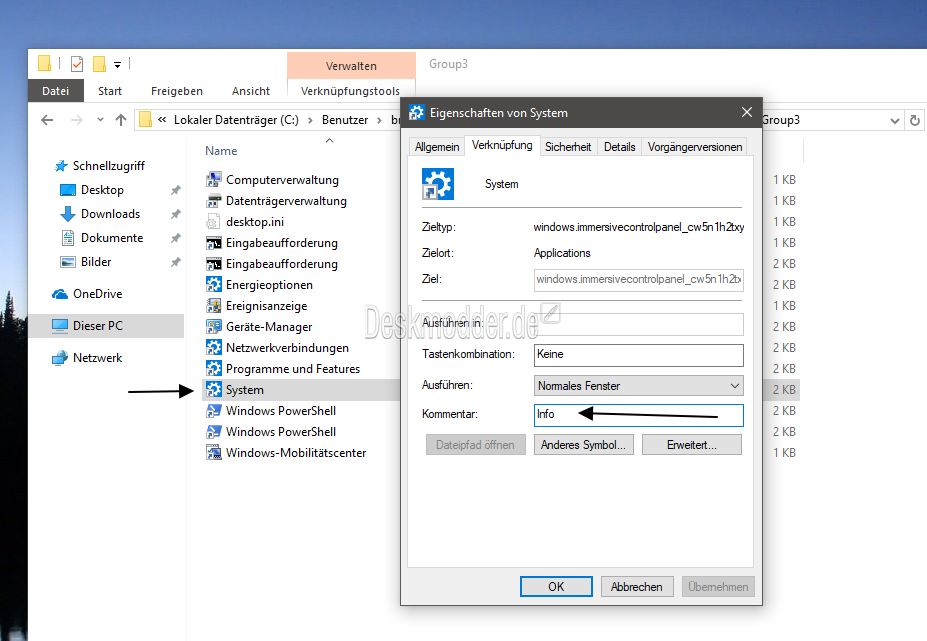Click the Benutzer breadcrumb segment
927x641 pixels.
click(x=345, y=120)
